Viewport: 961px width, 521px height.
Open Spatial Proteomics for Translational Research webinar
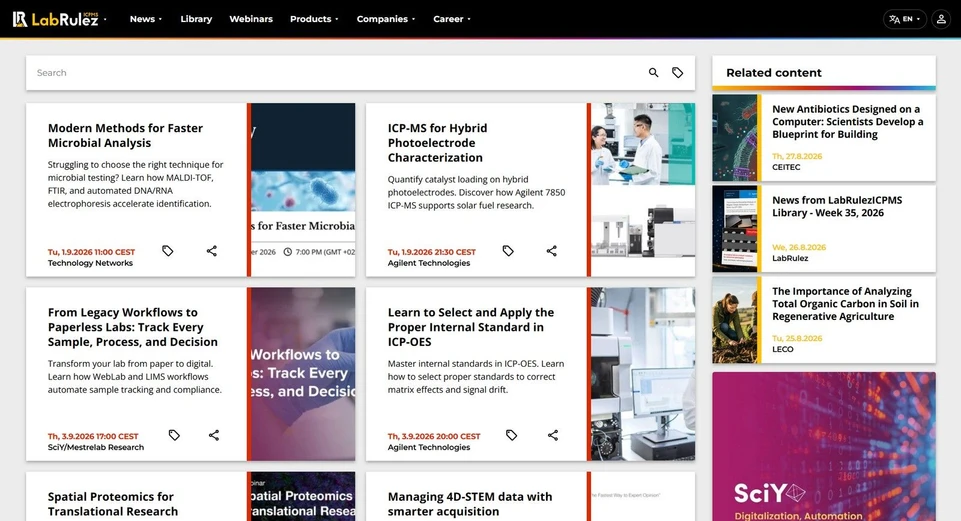(x=113, y=504)
